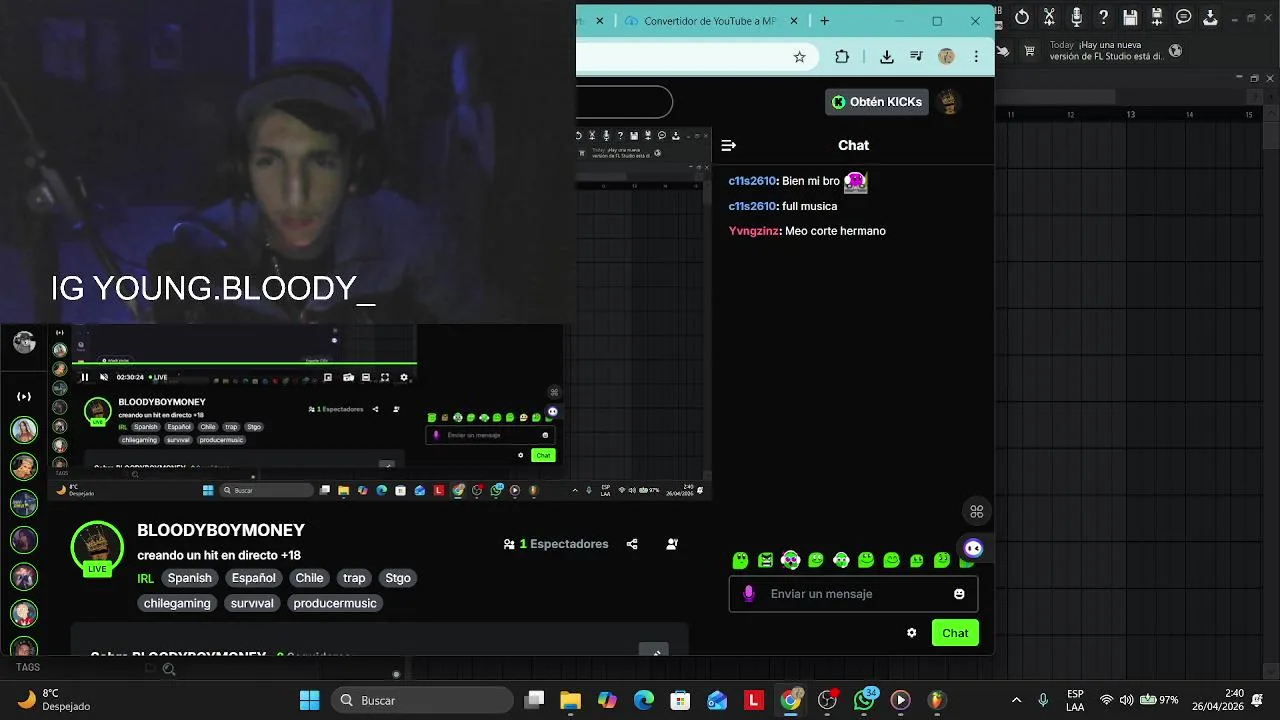
Task: Click the purple icon inside the message box
Action: coord(749,594)
